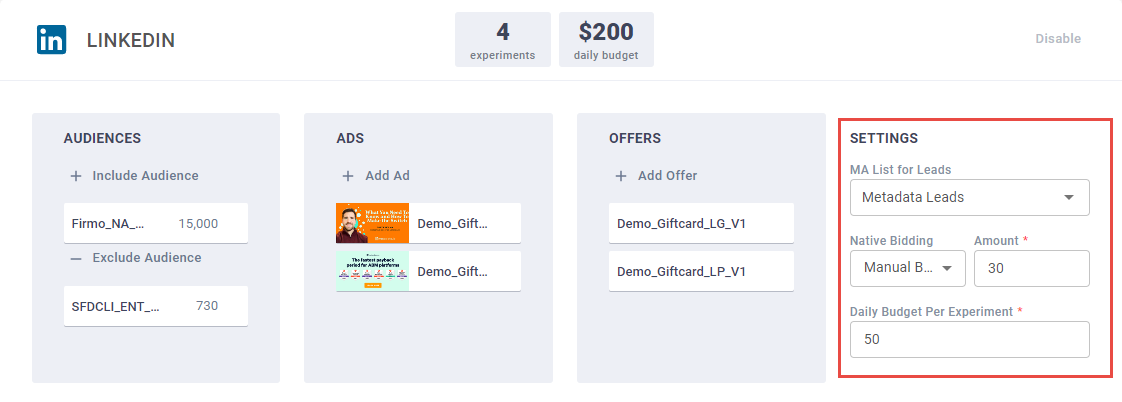The width and height of the screenshot is (1122, 402).
Task: Click the plus icon beside Include Audience
Action: pyautogui.click(x=76, y=176)
